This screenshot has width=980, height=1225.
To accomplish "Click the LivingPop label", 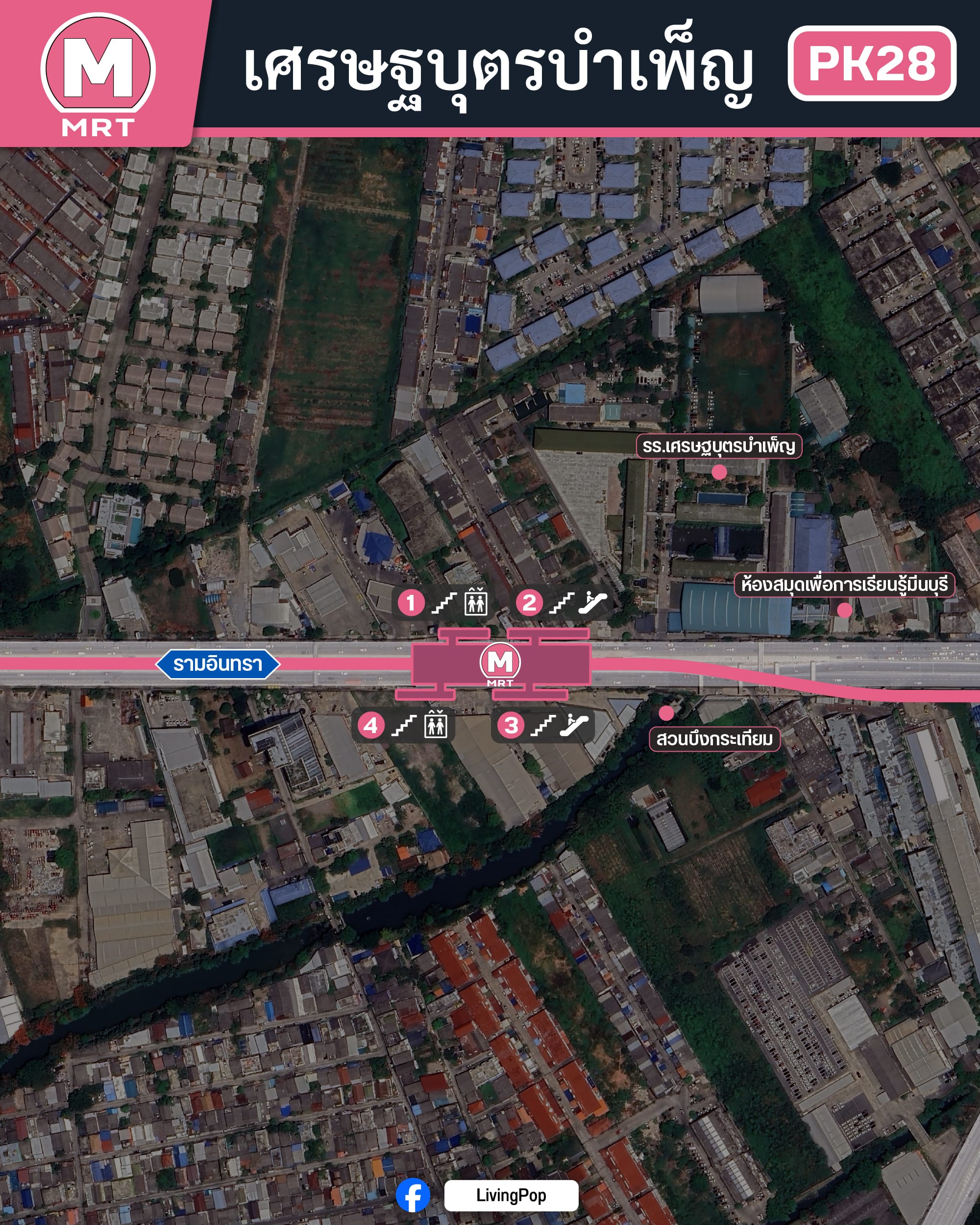I will point(511,1195).
